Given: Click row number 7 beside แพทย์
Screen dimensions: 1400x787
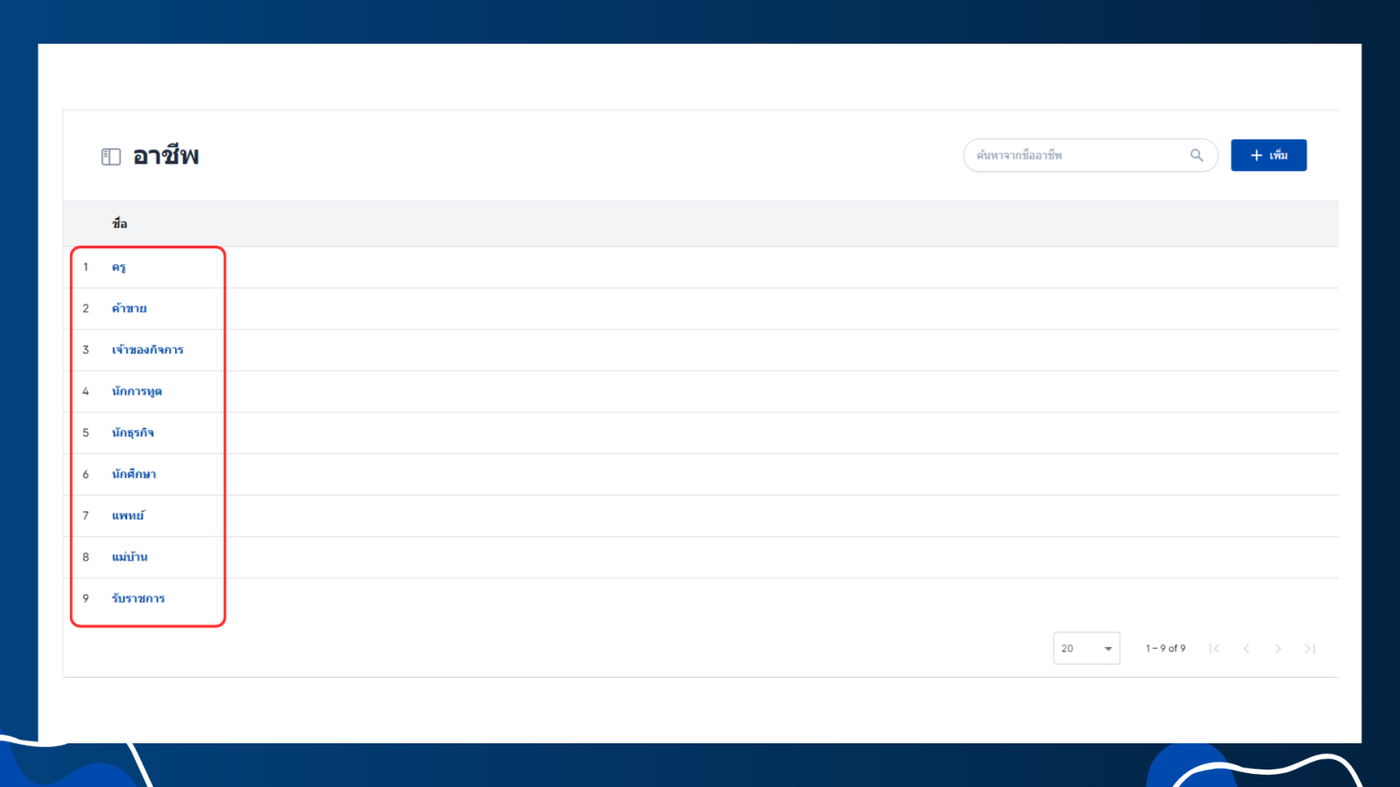Looking at the screenshot, I should (86, 515).
